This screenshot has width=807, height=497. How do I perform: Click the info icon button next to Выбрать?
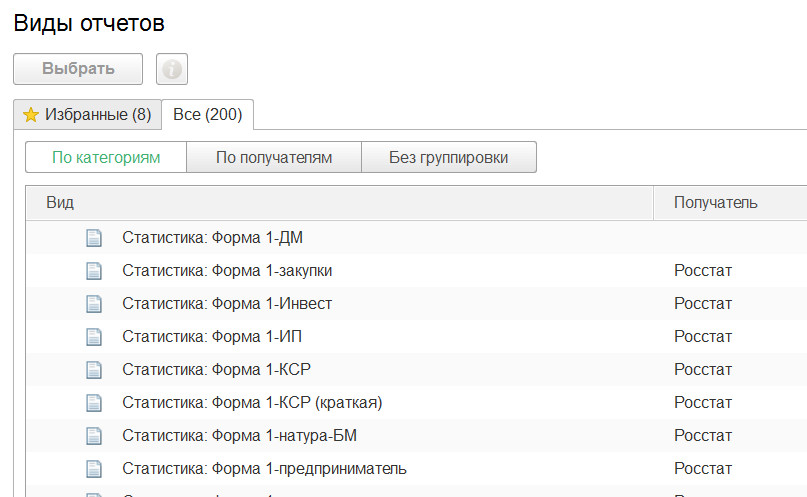[172, 69]
